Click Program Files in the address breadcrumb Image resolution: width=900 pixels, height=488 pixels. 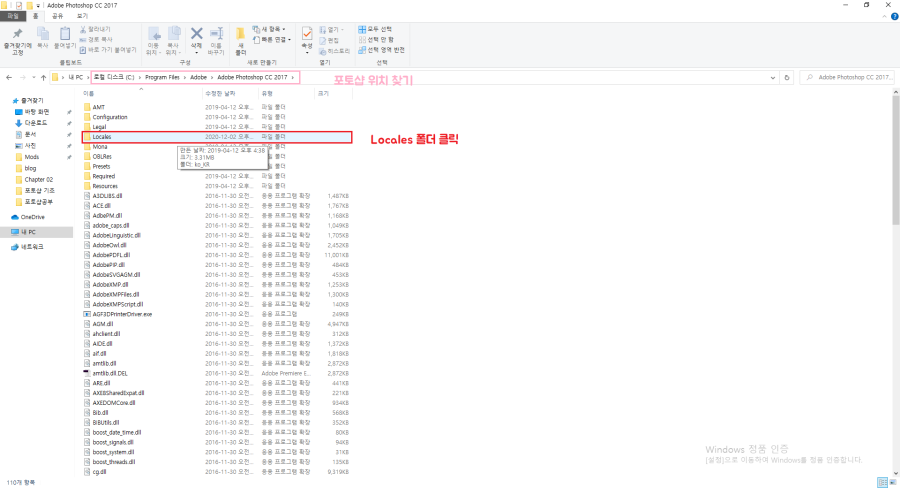point(162,77)
